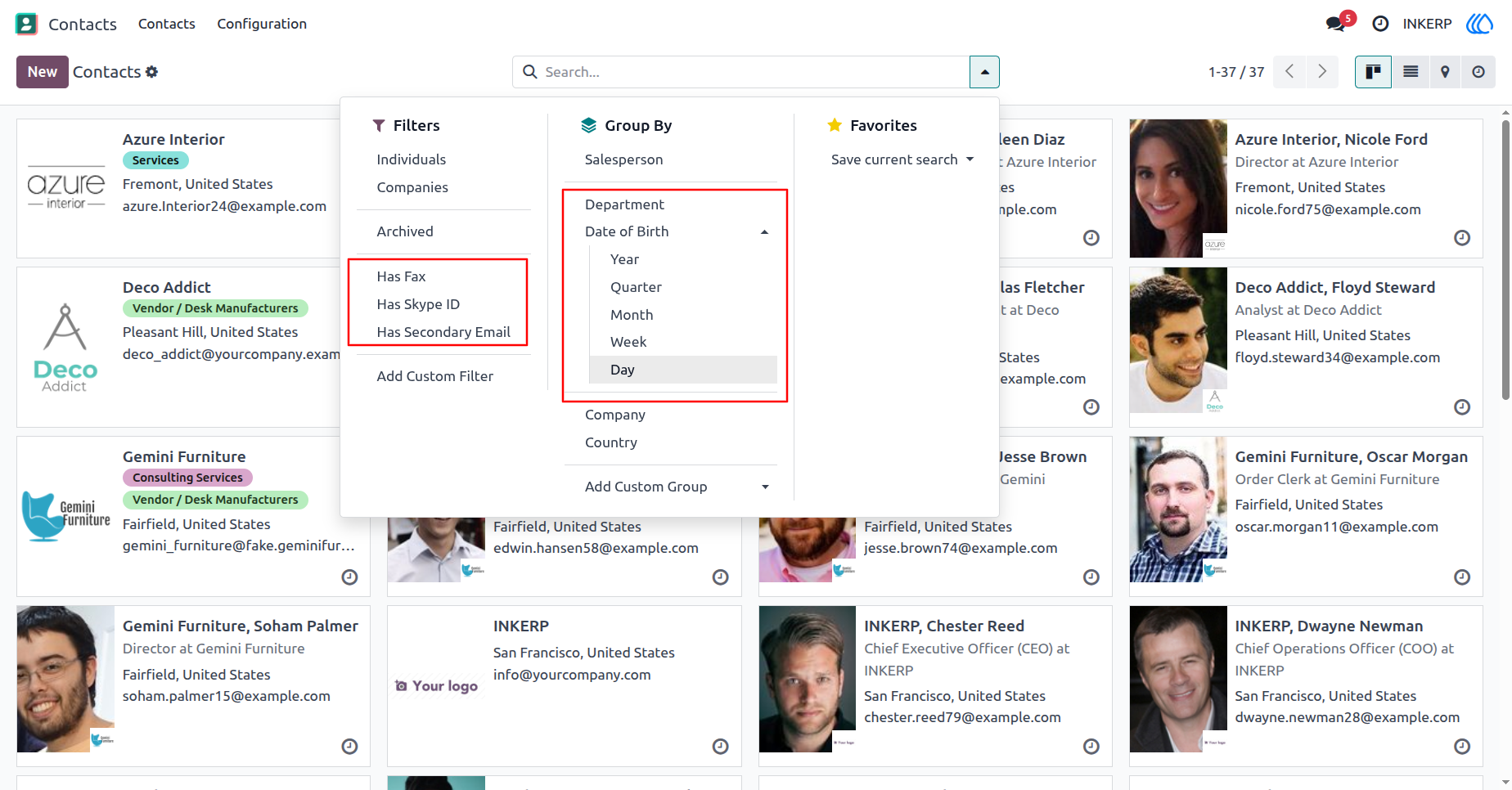1512x790 pixels.
Task: Click the search magnifier icon
Action: tap(530, 72)
